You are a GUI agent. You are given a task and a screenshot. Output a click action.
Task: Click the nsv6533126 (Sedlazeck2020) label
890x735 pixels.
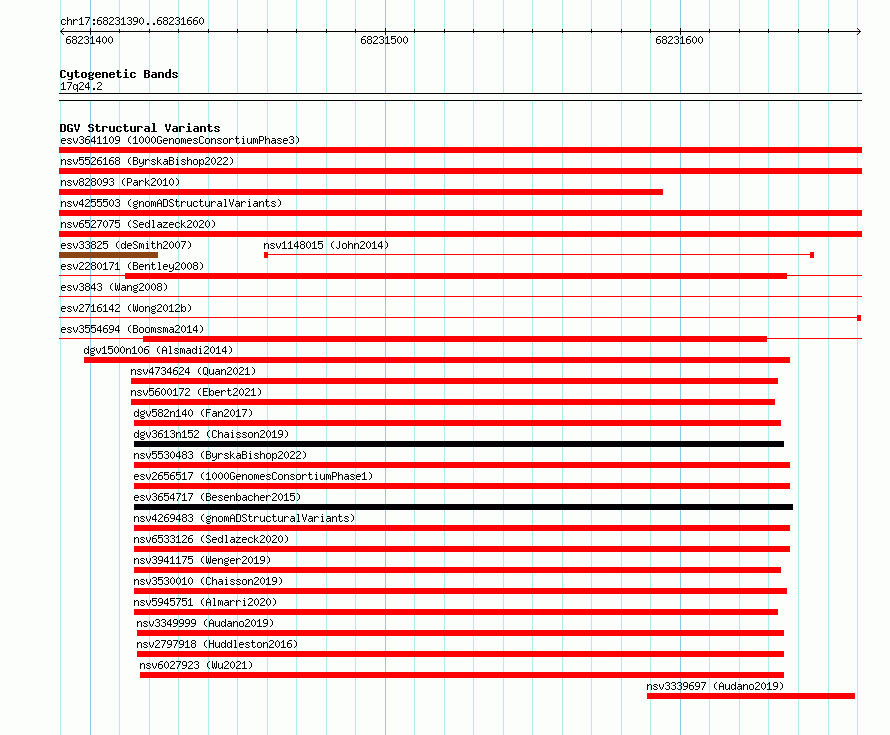tap(211, 539)
